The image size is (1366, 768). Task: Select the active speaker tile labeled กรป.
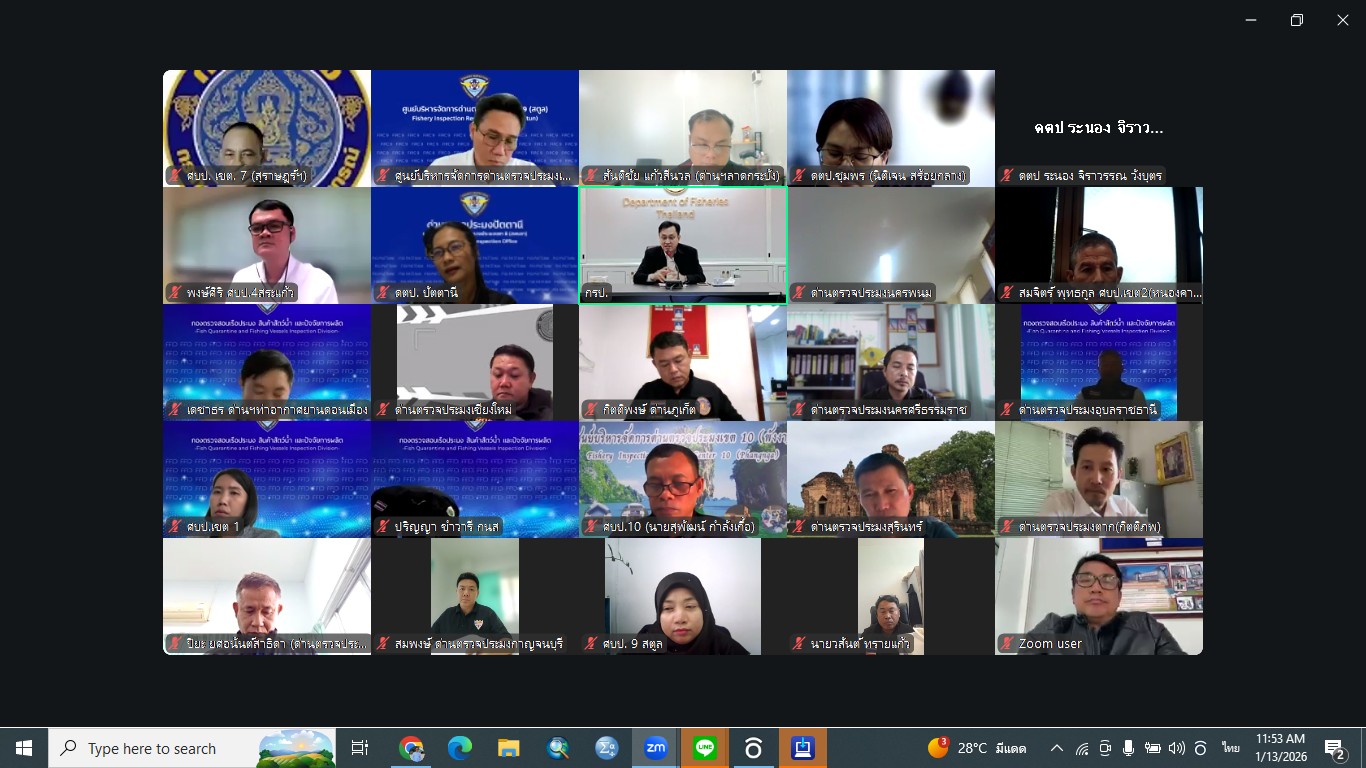pyautogui.click(x=683, y=245)
